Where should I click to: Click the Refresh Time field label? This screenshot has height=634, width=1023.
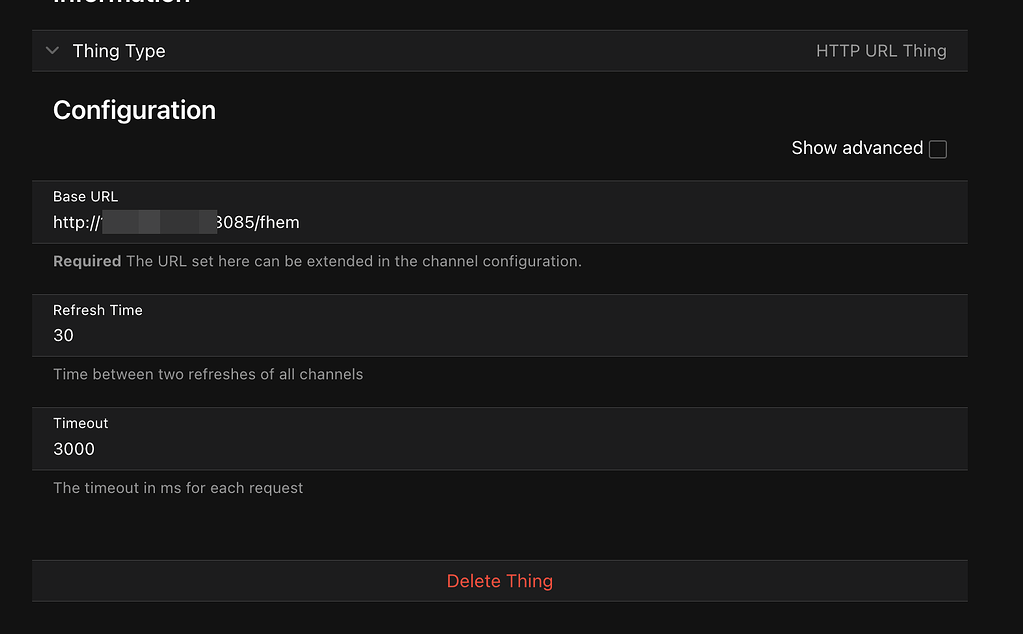pos(98,310)
